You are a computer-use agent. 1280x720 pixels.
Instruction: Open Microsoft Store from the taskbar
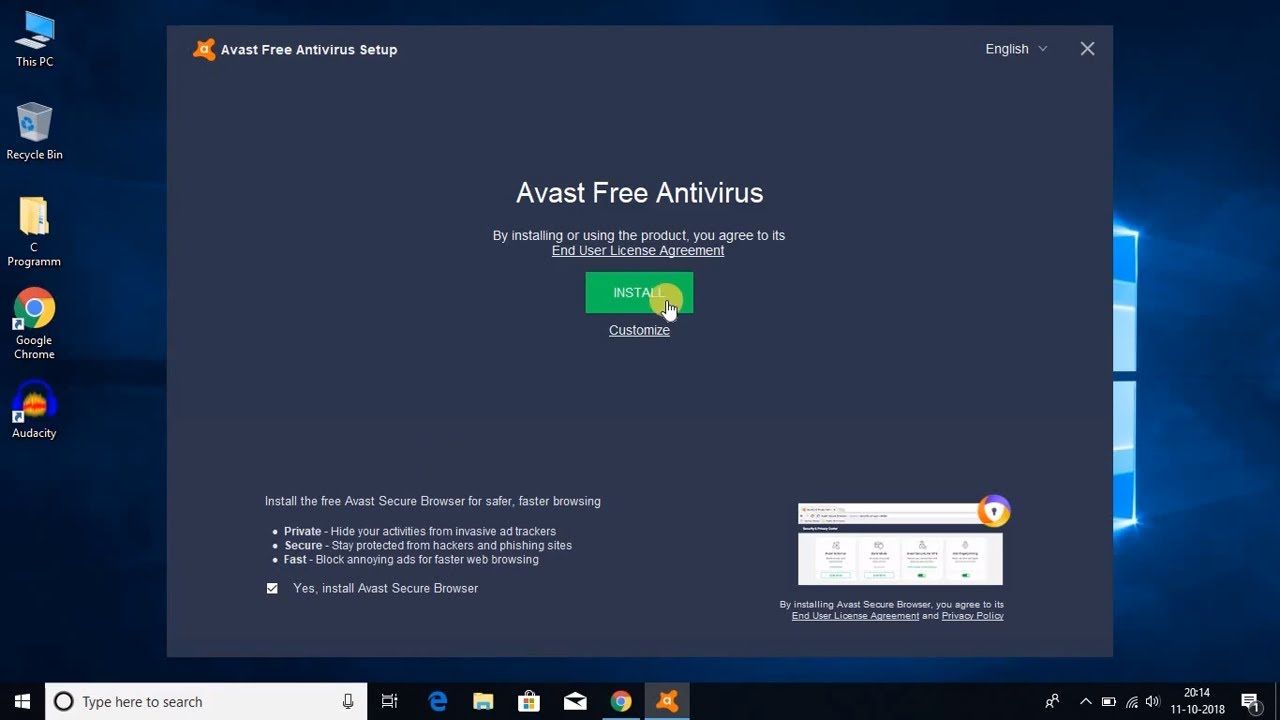[529, 701]
